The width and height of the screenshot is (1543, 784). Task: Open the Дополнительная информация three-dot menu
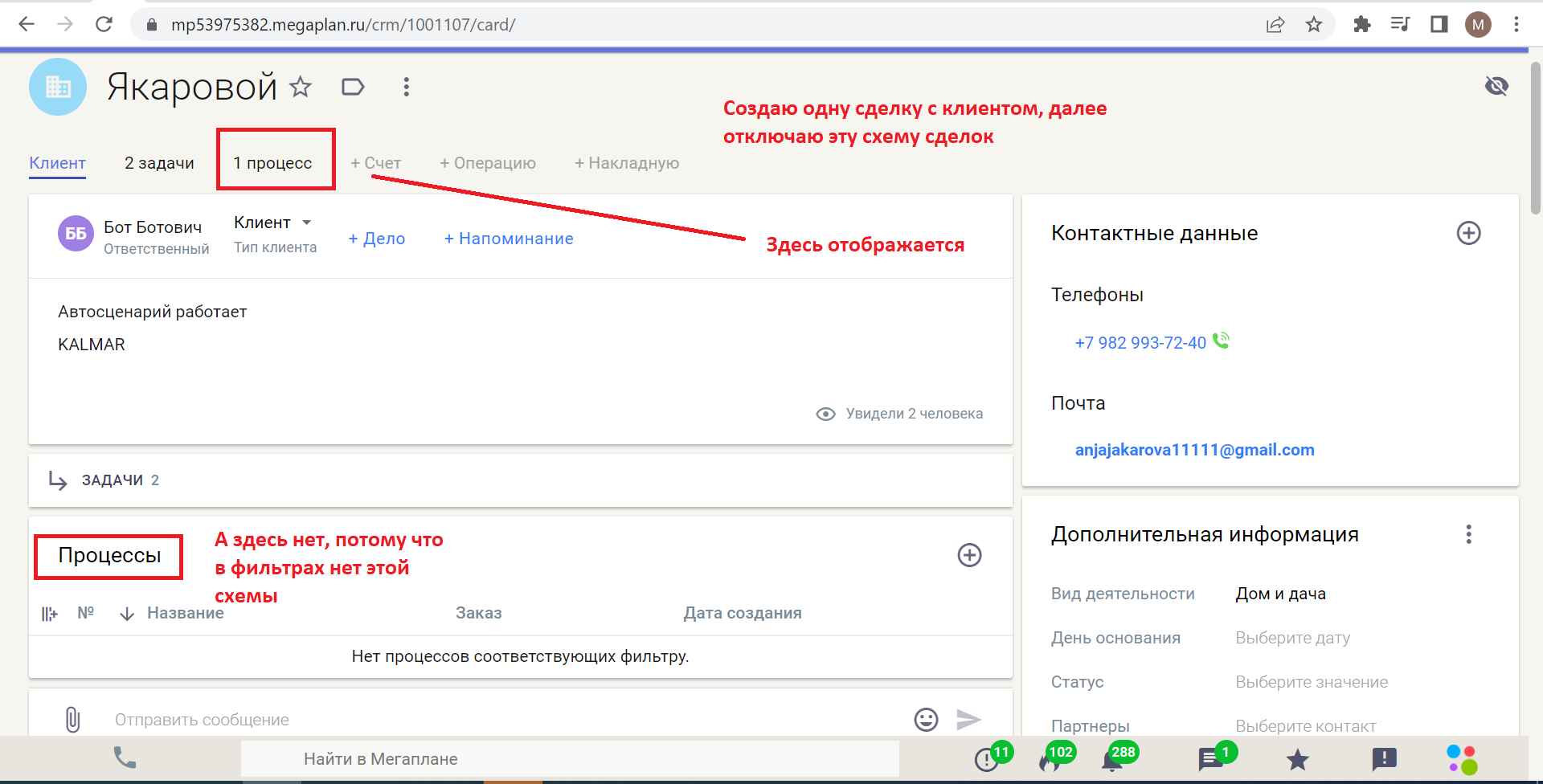1468,534
